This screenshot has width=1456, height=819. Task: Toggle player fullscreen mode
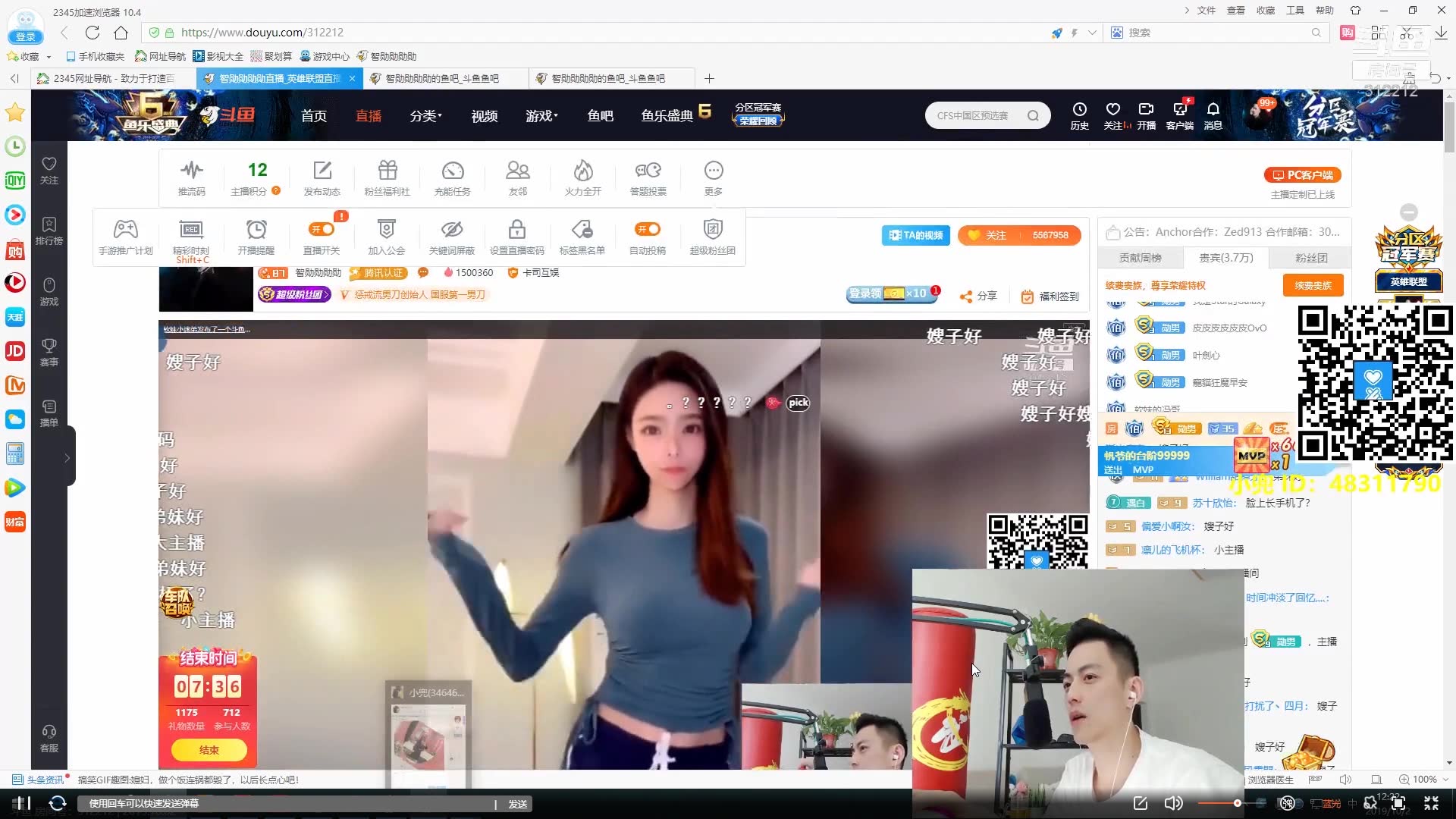click(x=1432, y=803)
